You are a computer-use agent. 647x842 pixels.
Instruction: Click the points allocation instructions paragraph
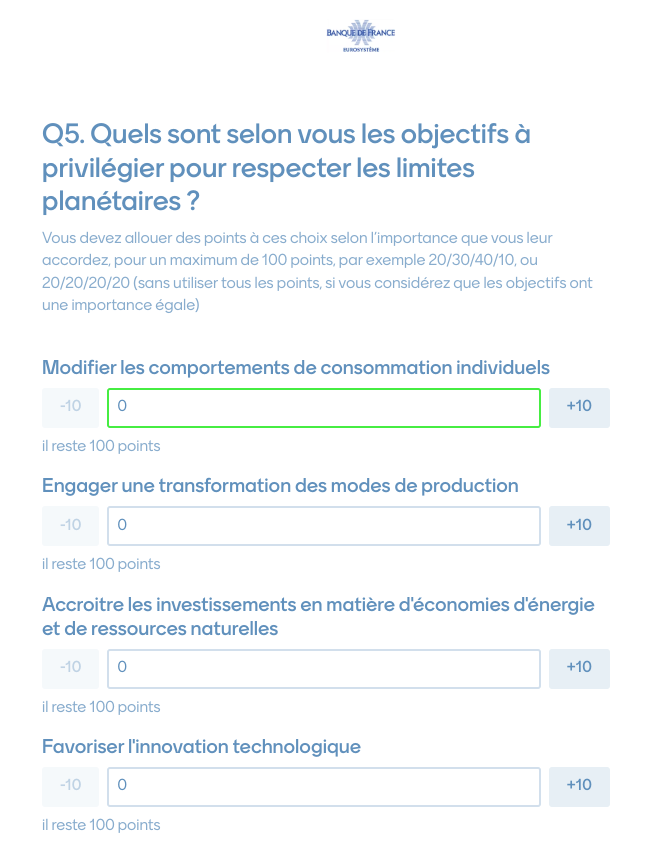pos(318,271)
